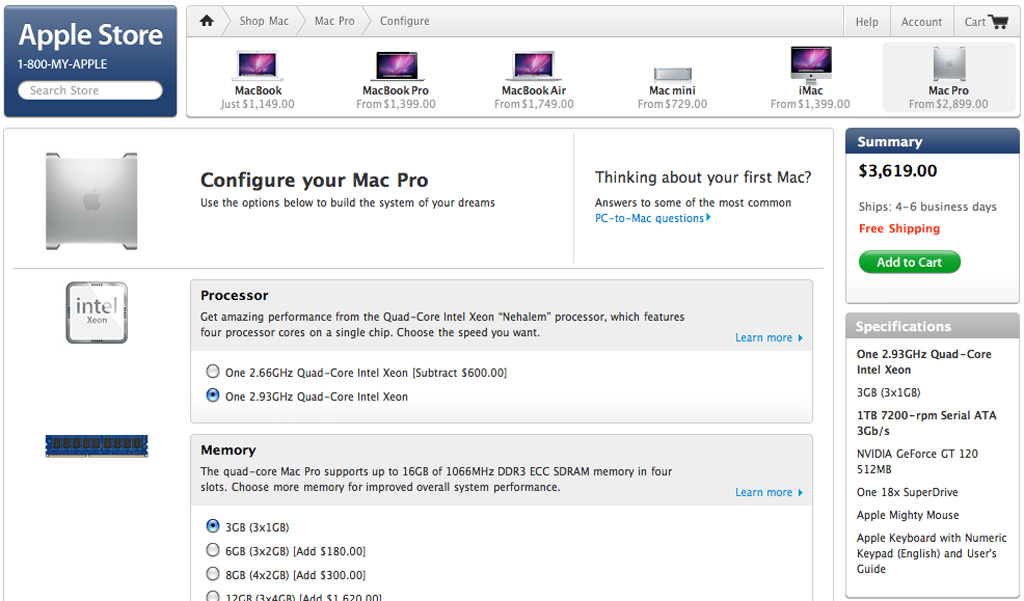
Task: Select 6GB (3x2GB) memory option
Action: pos(213,550)
